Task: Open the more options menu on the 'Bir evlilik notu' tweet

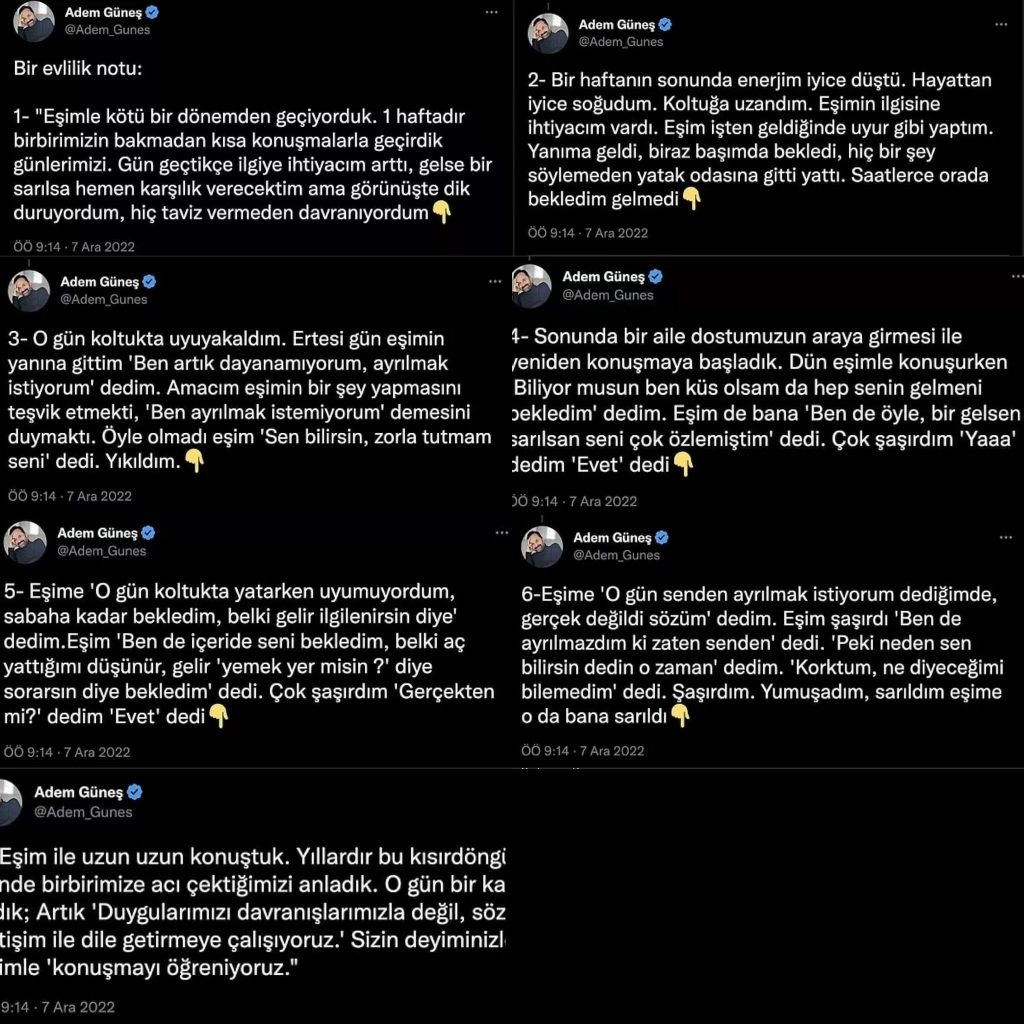Action: tap(491, 12)
